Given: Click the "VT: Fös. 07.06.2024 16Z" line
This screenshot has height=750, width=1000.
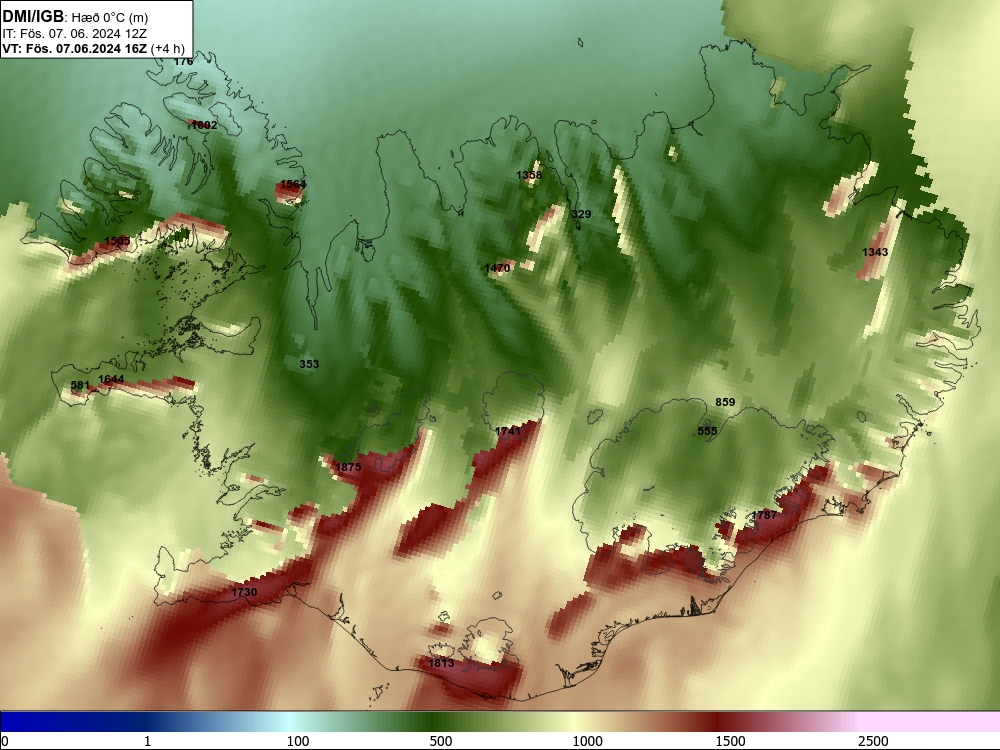Looking at the screenshot, I should point(75,48).
